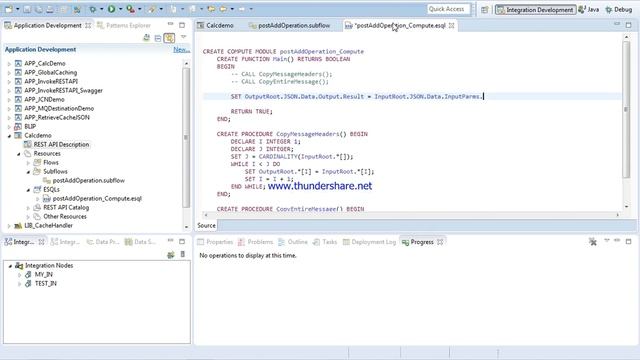This screenshot has height=360, width=640.
Task: Switch to Integration Development perspective
Action: (535, 9)
